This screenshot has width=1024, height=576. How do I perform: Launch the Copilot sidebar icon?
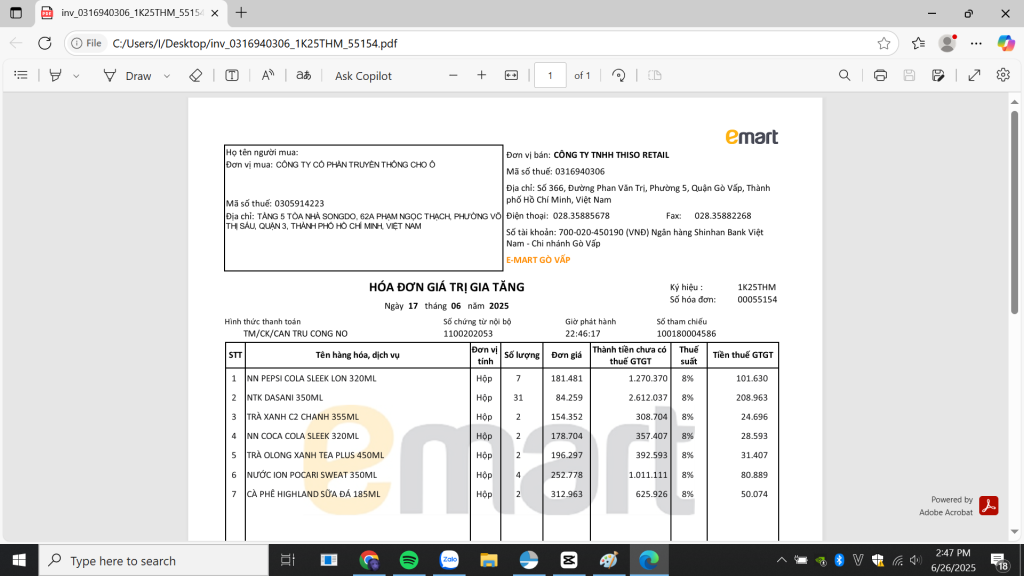coord(1006,43)
